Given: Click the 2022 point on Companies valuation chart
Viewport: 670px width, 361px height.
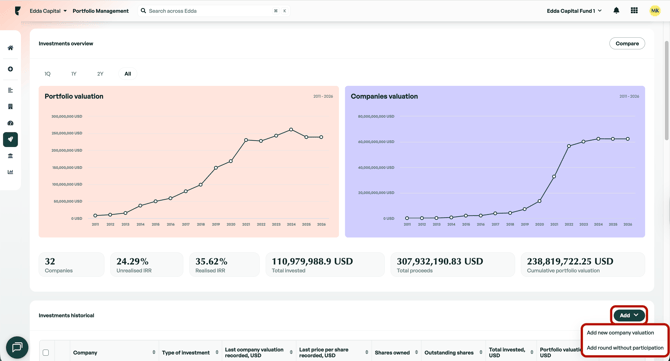Looking at the screenshot, I should (569, 146).
